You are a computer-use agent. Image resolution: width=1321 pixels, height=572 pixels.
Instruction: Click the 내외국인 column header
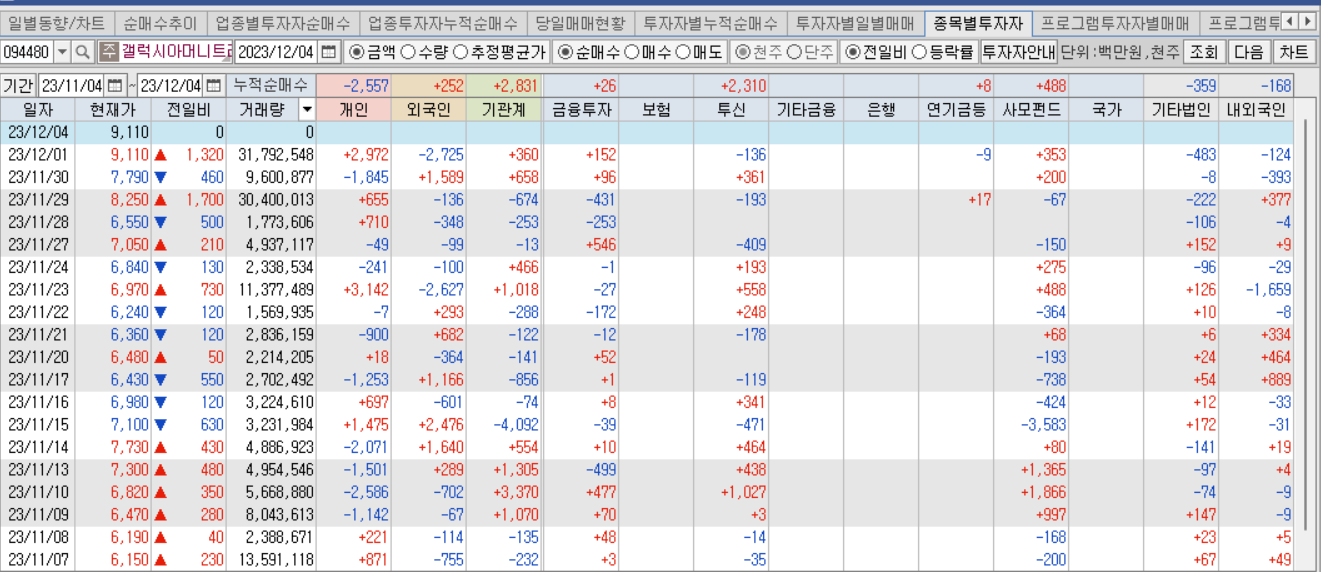coord(1256,110)
